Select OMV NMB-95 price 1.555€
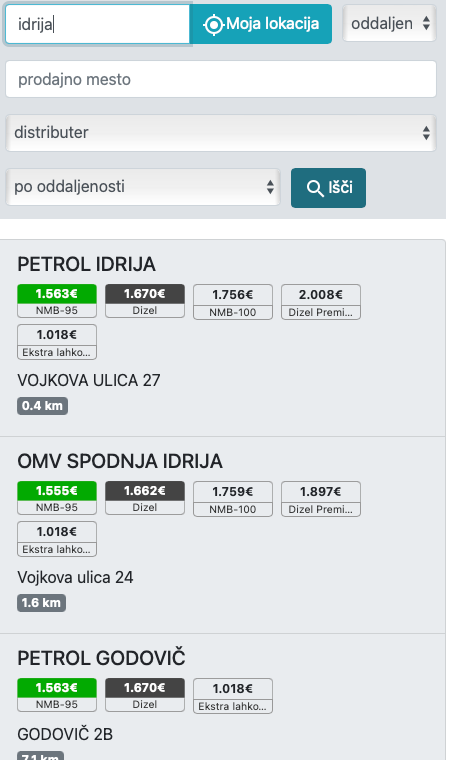Image resolution: width=455 pixels, height=760 pixels. (x=57, y=498)
